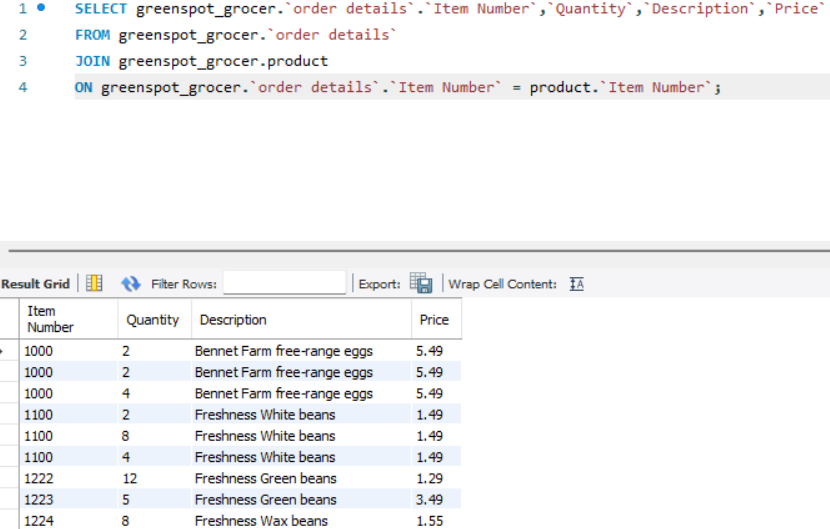Click the Price column header

click(x=436, y=319)
